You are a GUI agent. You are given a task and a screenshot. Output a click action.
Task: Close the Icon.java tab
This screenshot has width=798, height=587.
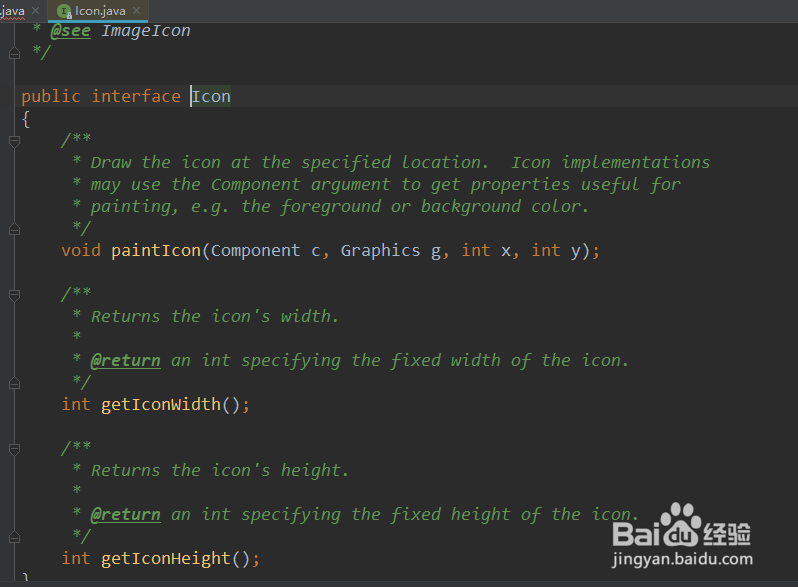coord(136,11)
